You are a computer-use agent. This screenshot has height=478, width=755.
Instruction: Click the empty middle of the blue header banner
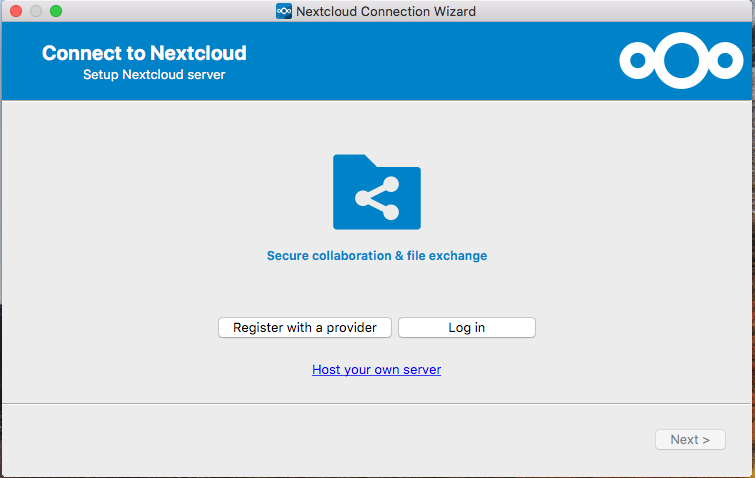point(430,62)
